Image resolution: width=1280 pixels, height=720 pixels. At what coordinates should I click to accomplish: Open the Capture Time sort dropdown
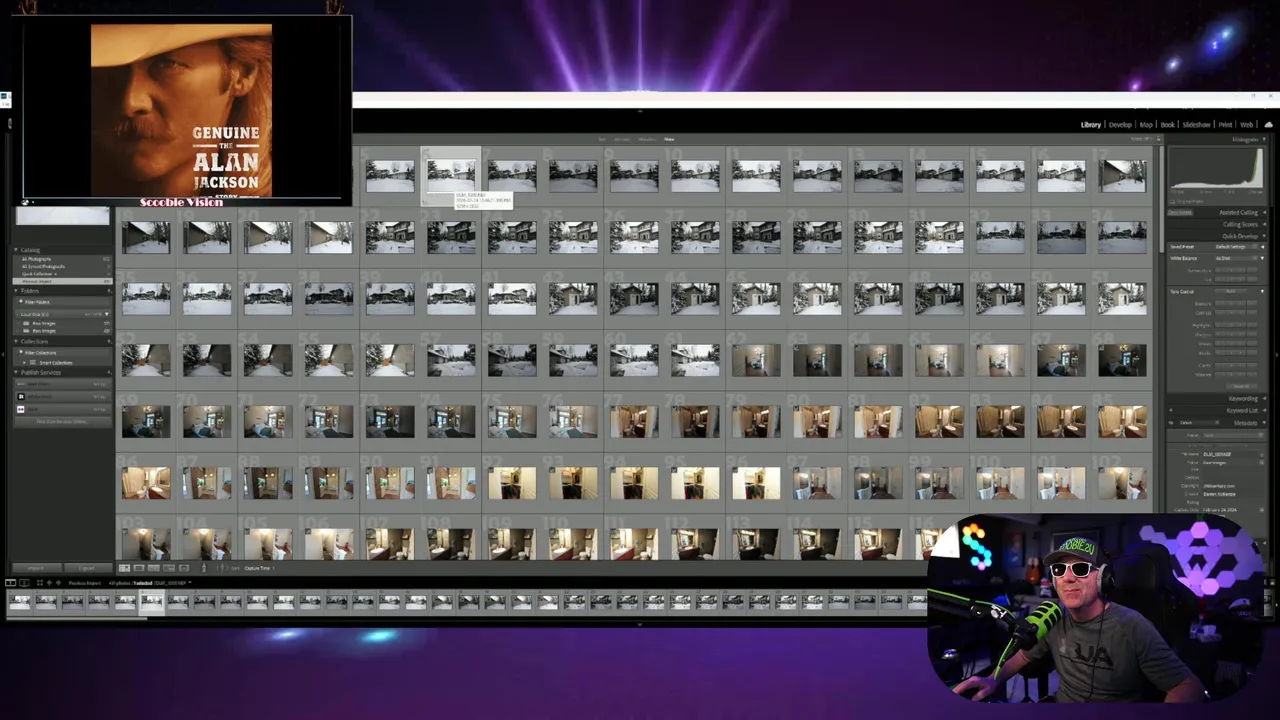pos(259,568)
